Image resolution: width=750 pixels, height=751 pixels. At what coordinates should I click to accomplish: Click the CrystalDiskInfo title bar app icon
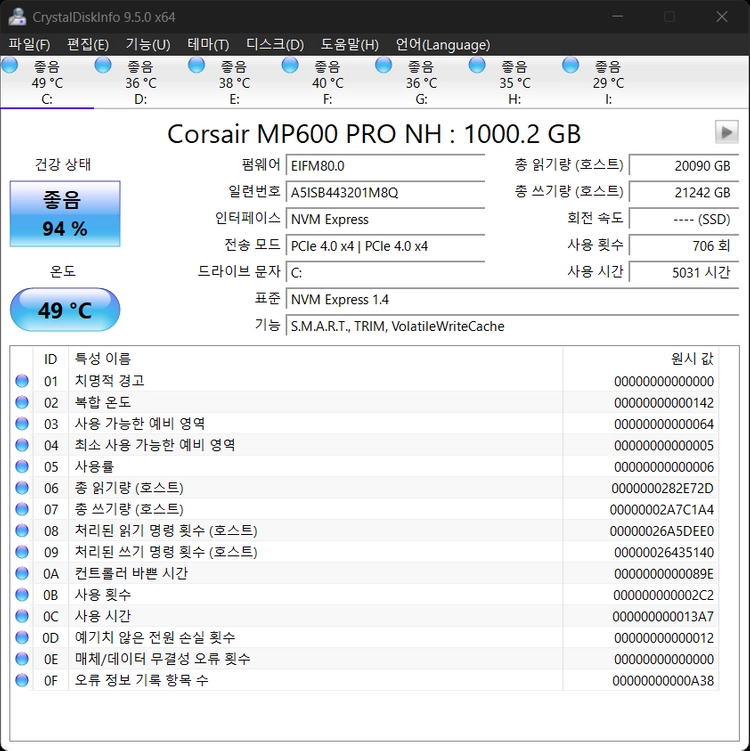pyautogui.click(x=17, y=17)
